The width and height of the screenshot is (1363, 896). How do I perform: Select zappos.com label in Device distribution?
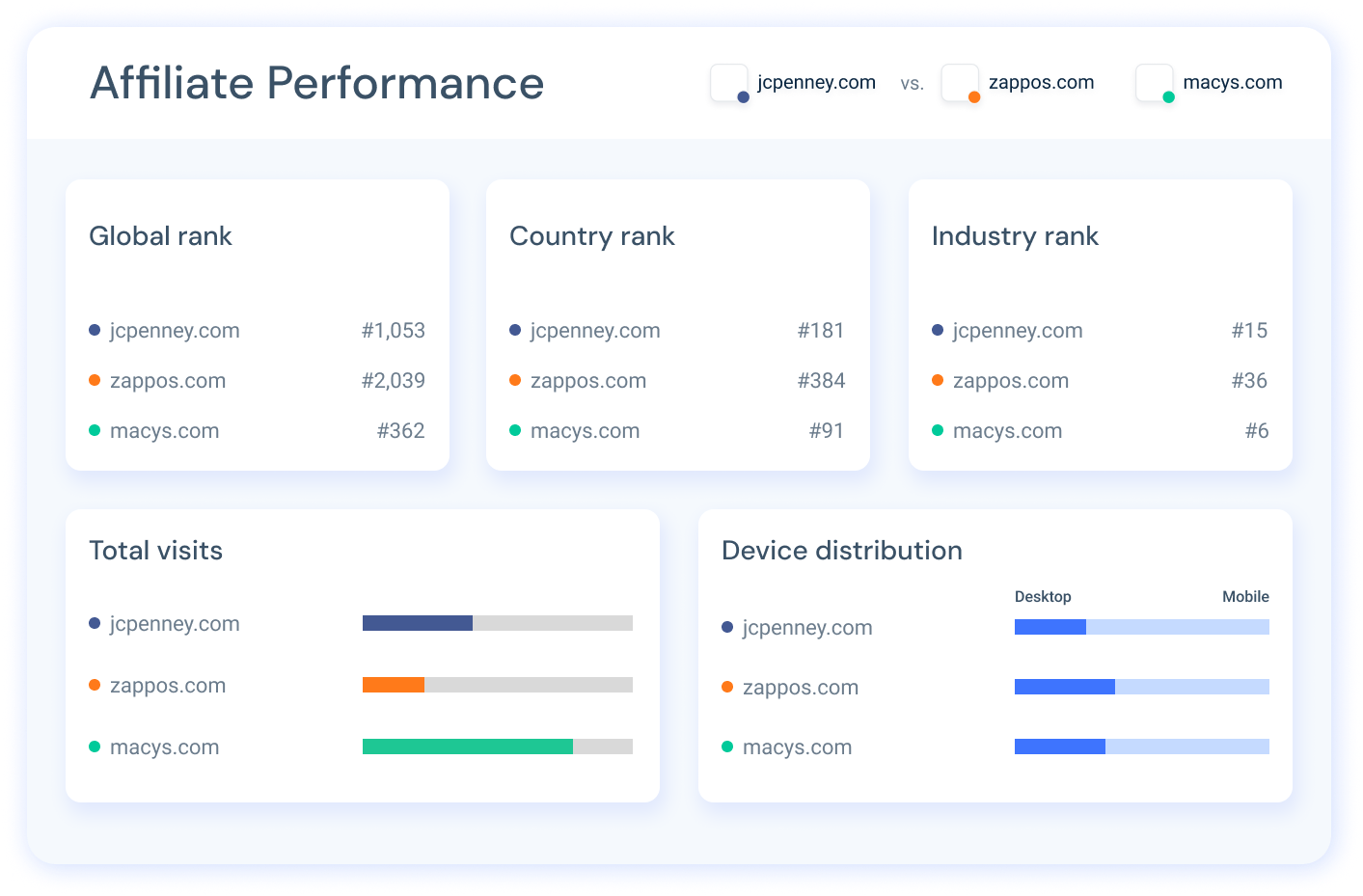tap(801, 688)
